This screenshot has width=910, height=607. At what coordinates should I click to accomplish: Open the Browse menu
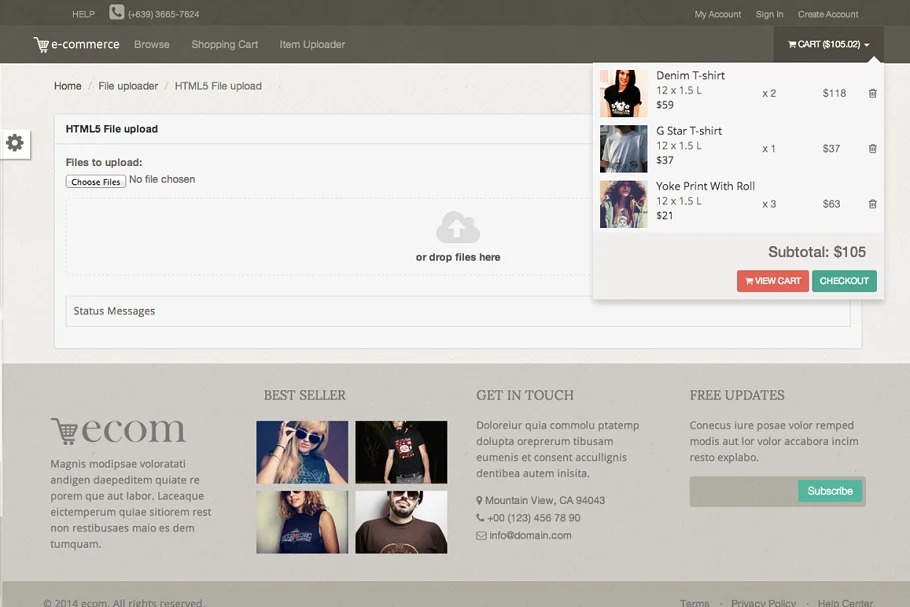(152, 44)
